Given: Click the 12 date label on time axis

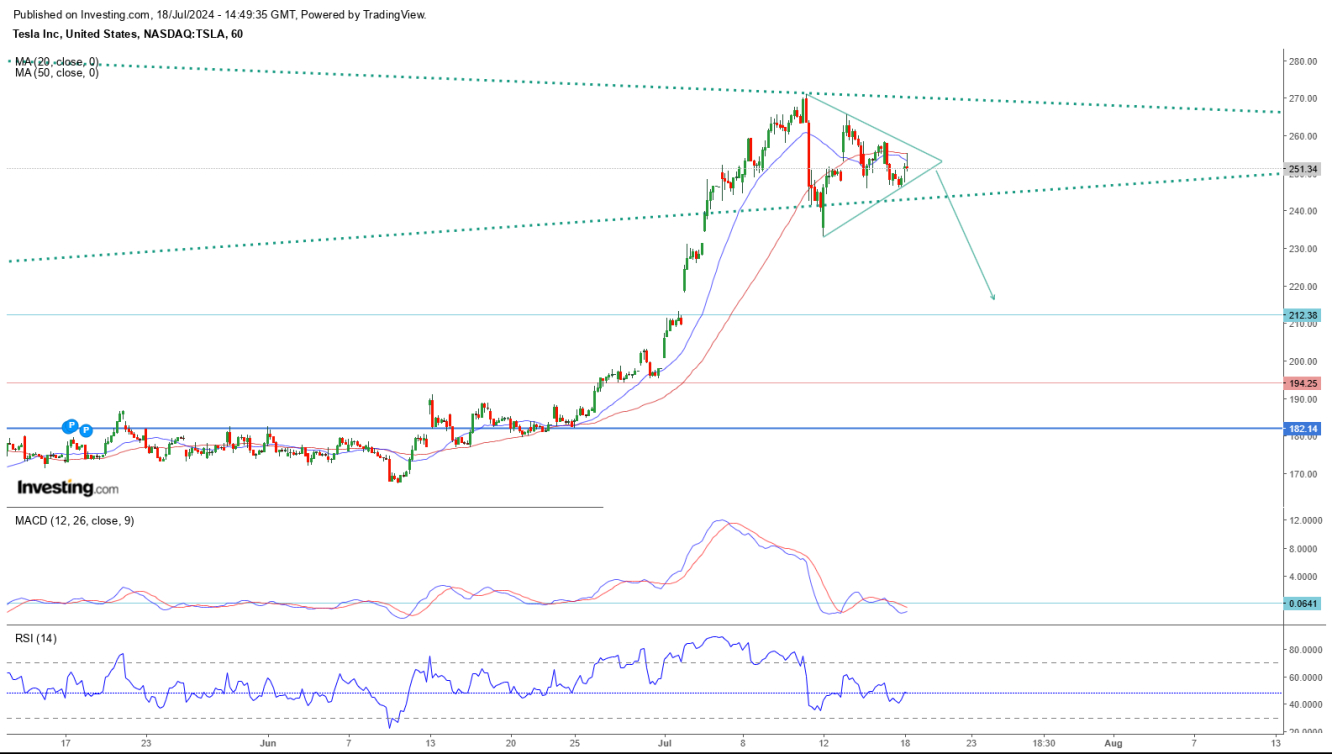Looking at the screenshot, I should [x=823, y=743].
